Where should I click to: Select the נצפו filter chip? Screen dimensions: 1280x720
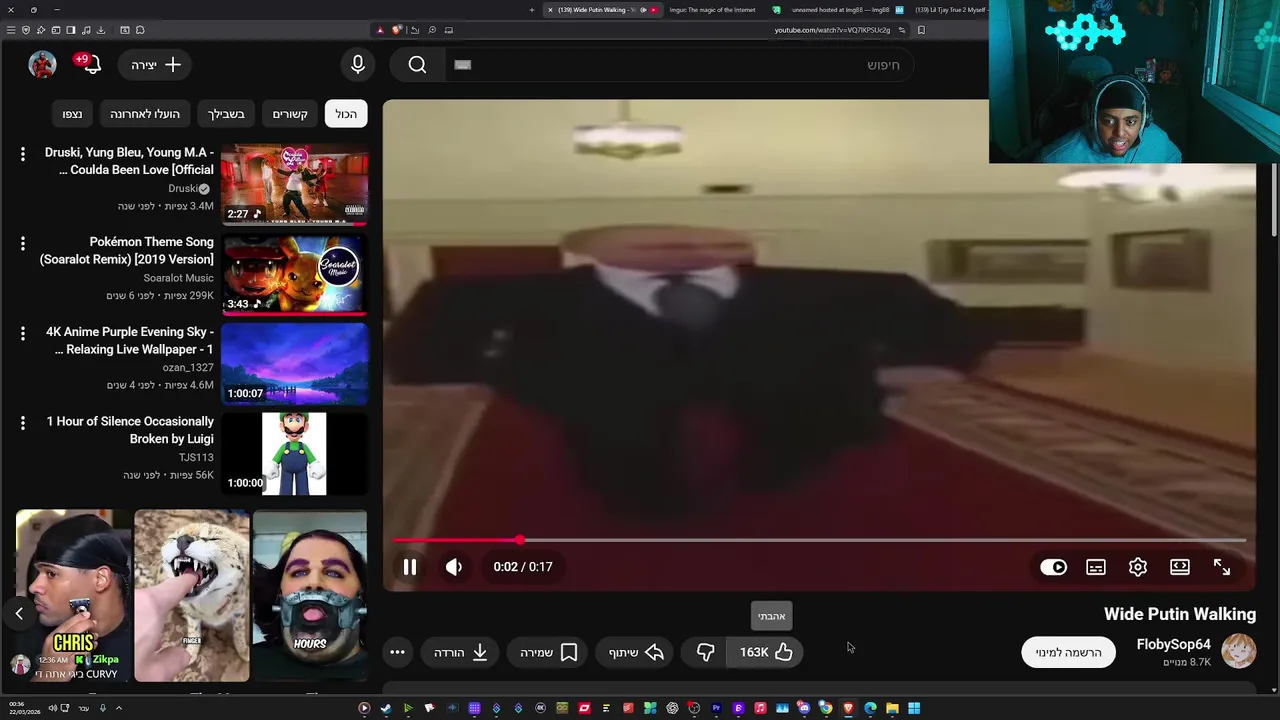tap(72, 114)
